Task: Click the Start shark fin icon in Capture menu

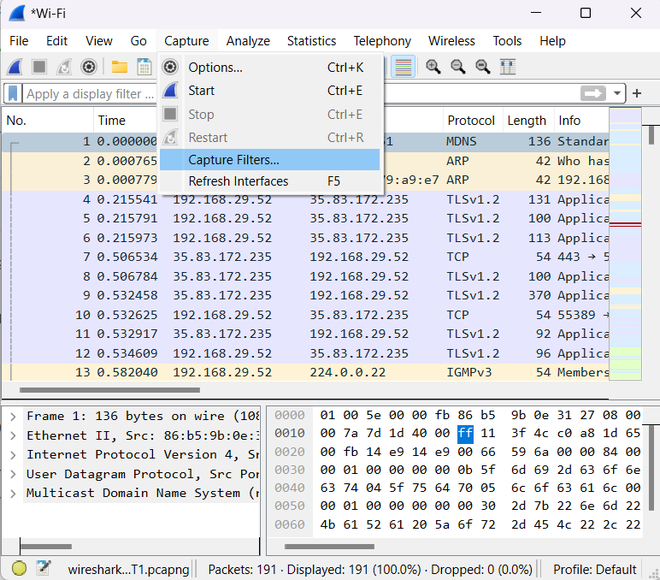Action: [x=170, y=90]
